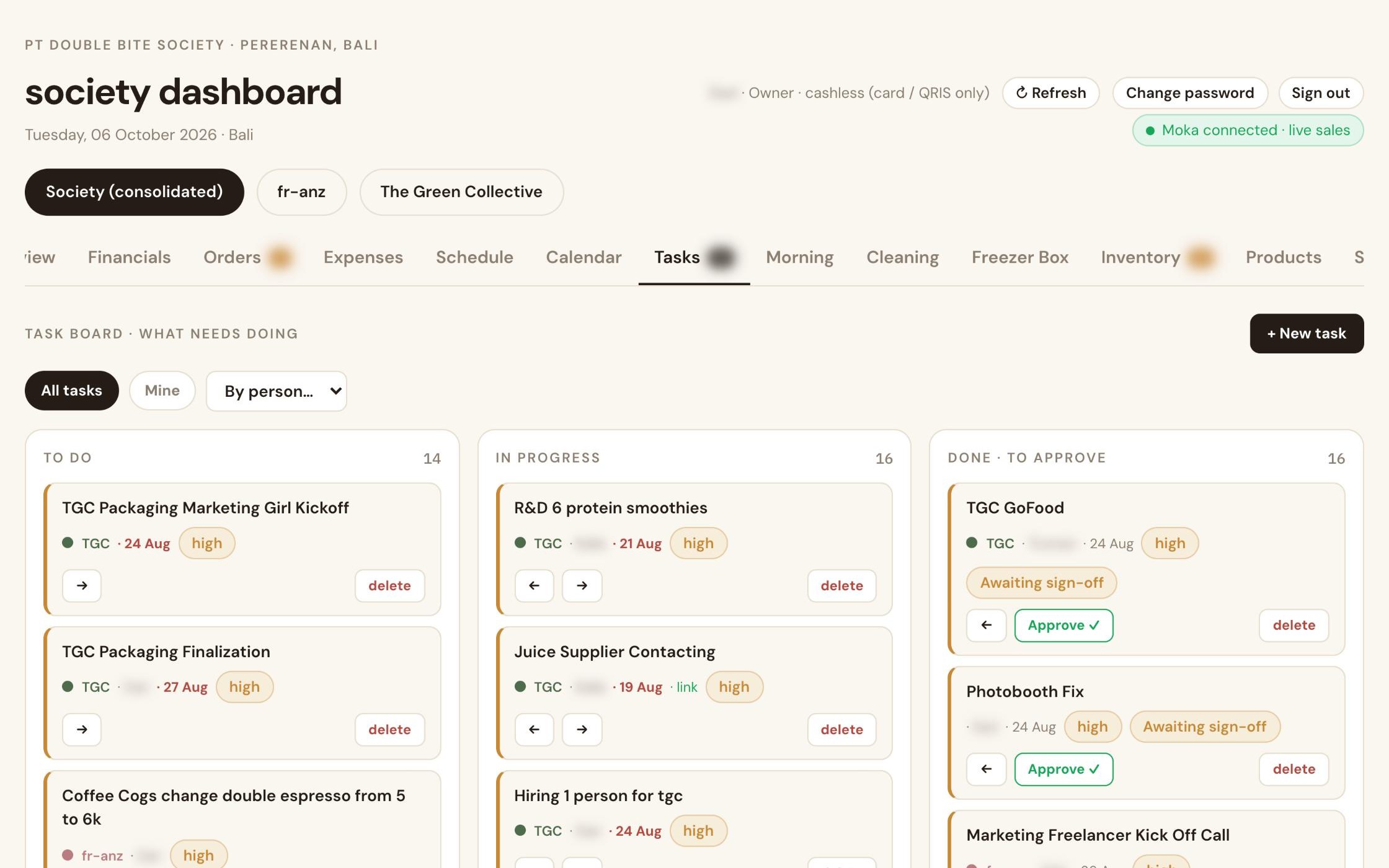Open the Orders tab
This screenshot has width=1389, height=868.
coord(232,257)
